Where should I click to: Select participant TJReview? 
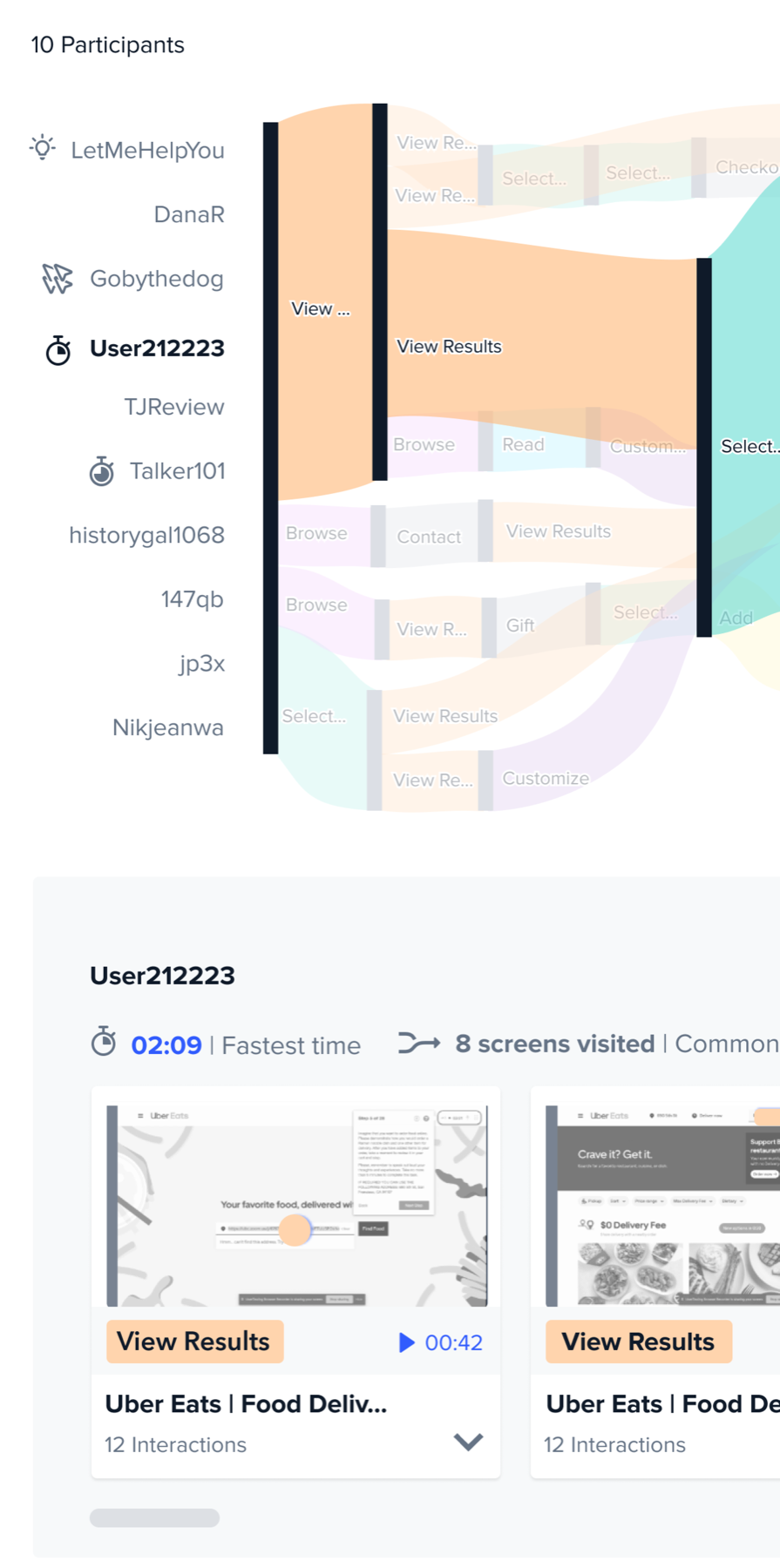point(174,407)
